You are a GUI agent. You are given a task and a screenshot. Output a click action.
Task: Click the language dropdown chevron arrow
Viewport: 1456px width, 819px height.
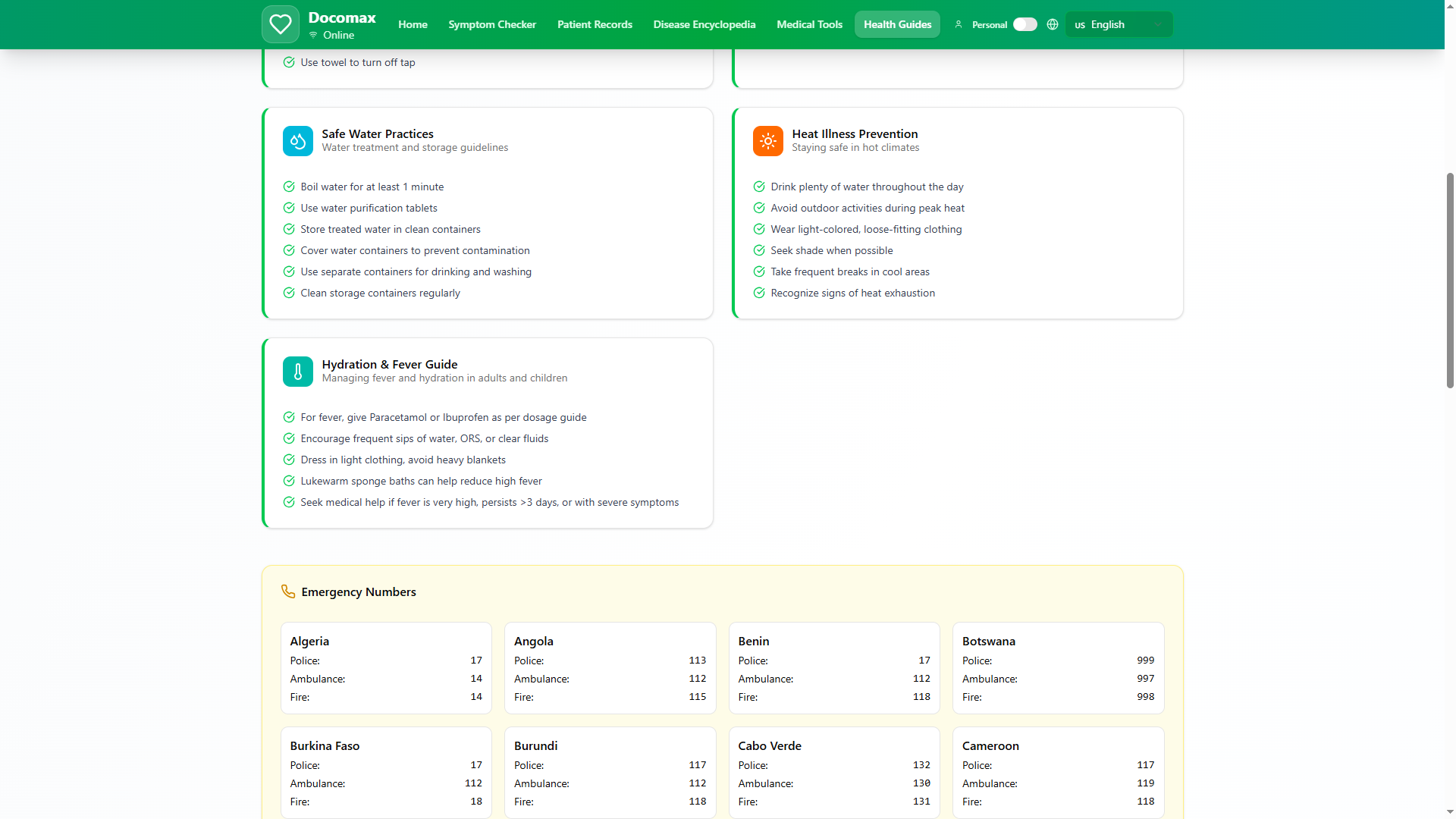1158,24
